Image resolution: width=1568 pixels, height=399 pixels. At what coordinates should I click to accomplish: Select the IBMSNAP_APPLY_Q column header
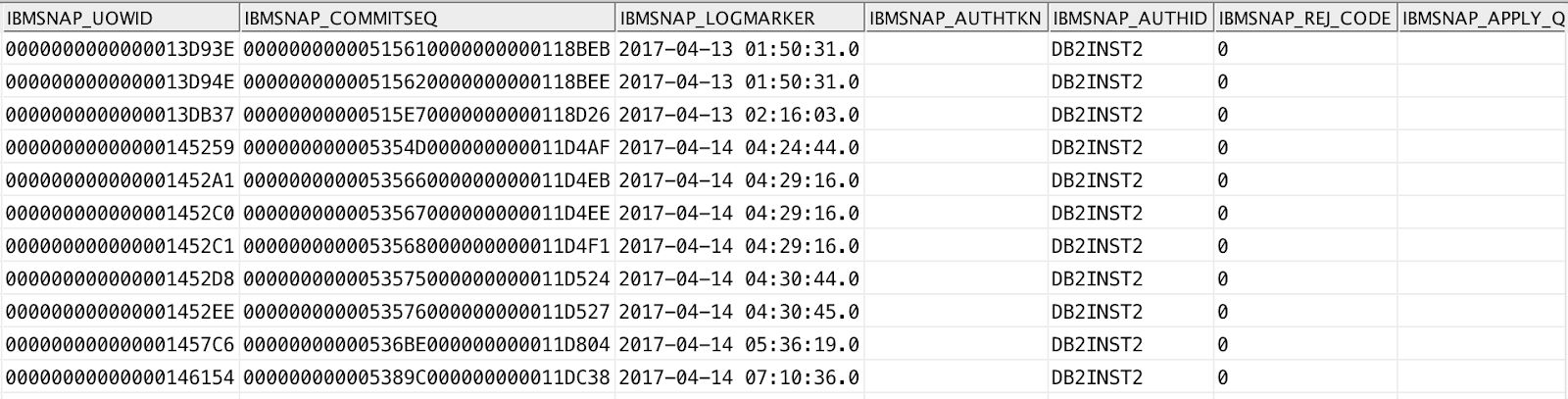(x=1483, y=19)
